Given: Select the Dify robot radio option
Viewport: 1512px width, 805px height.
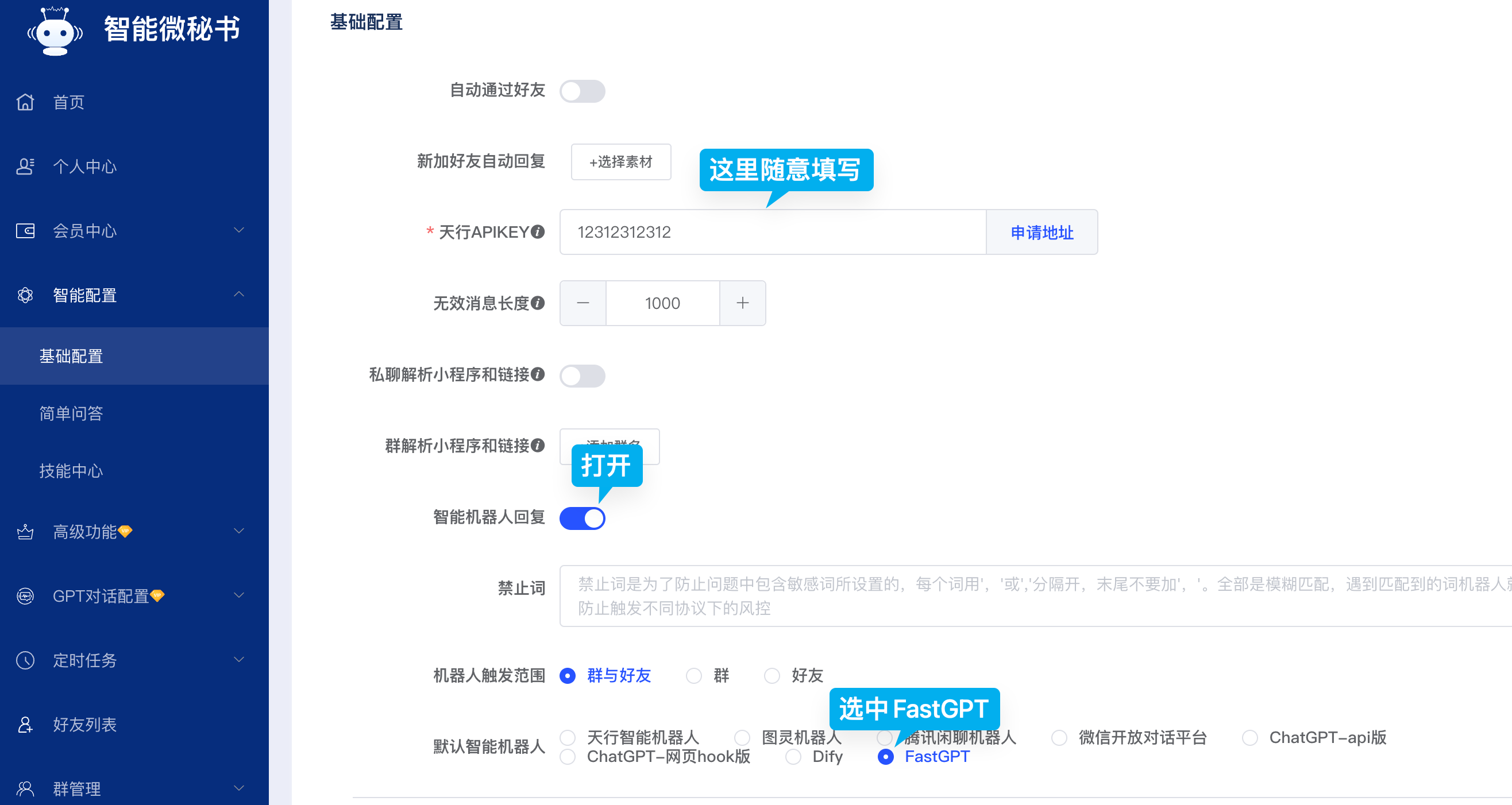Looking at the screenshot, I should (x=793, y=757).
